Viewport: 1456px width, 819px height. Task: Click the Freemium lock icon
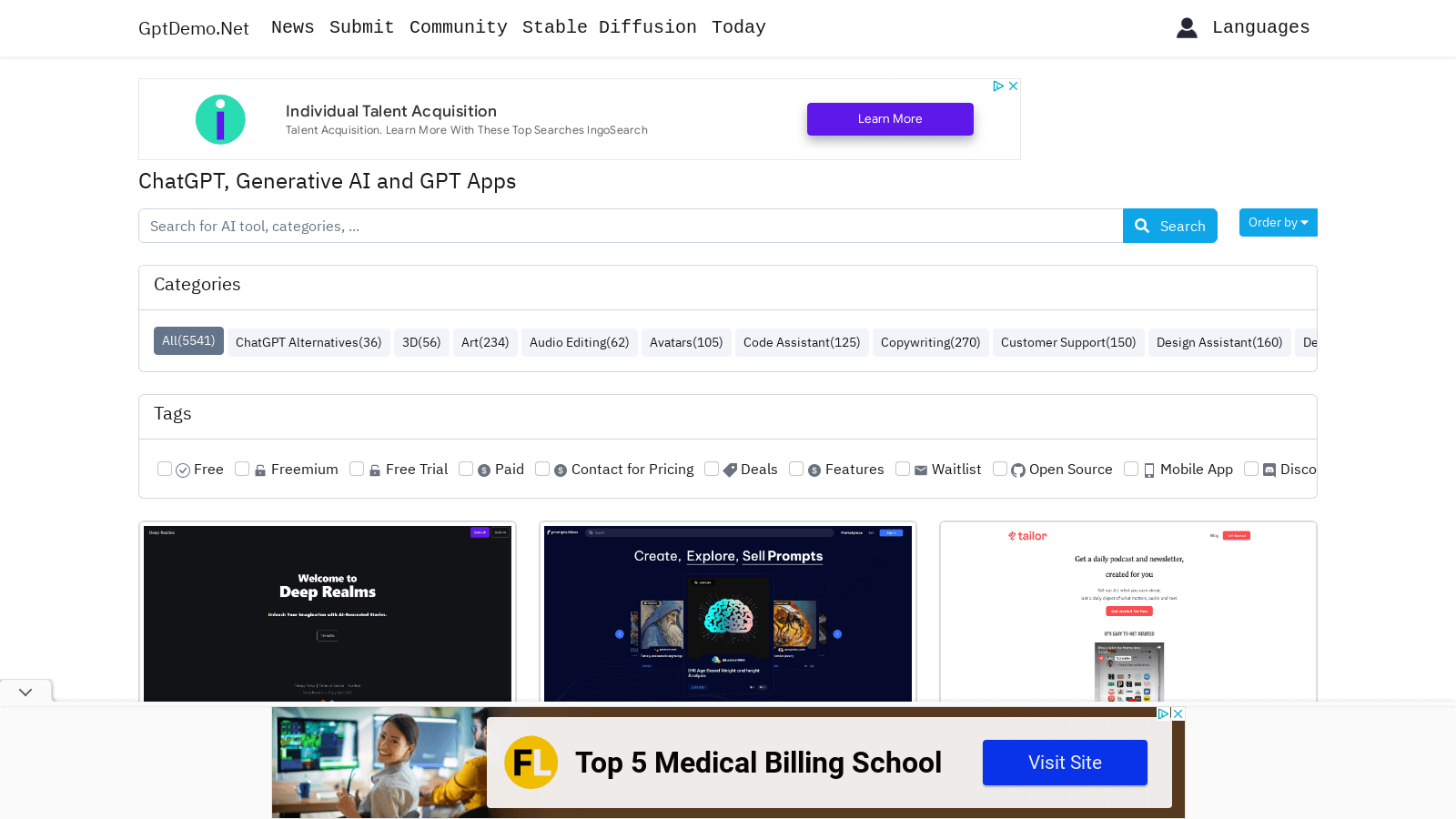point(260,470)
